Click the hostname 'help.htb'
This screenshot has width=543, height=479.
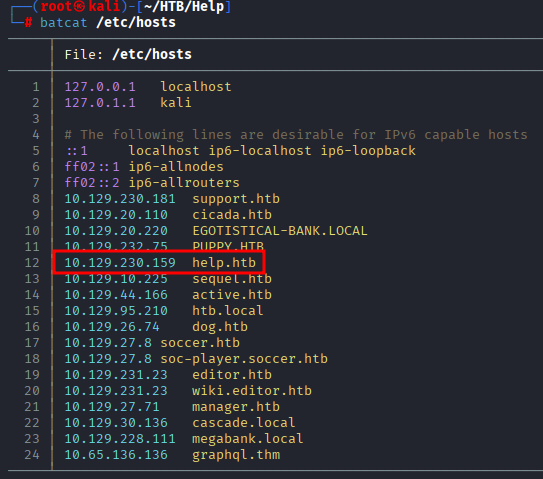click(224, 263)
